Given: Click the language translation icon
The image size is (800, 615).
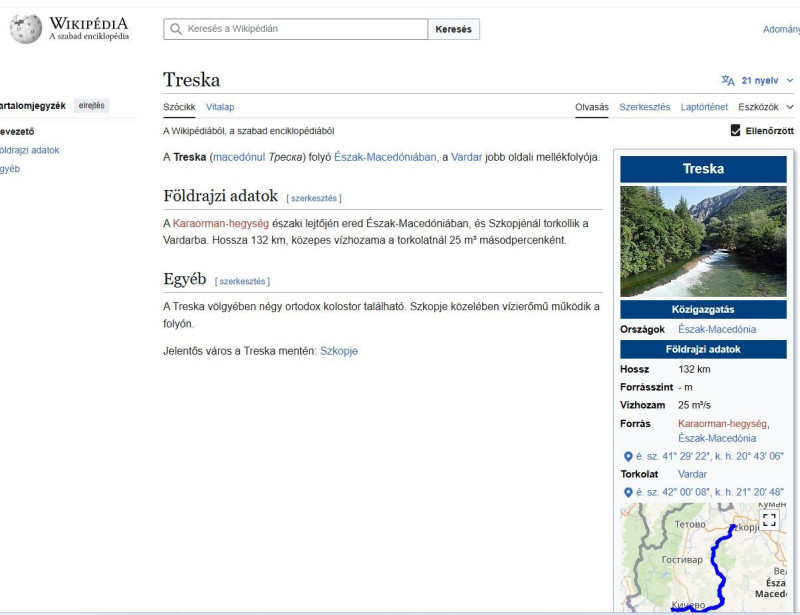Looking at the screenshot, I should click(x=728, y=81).
